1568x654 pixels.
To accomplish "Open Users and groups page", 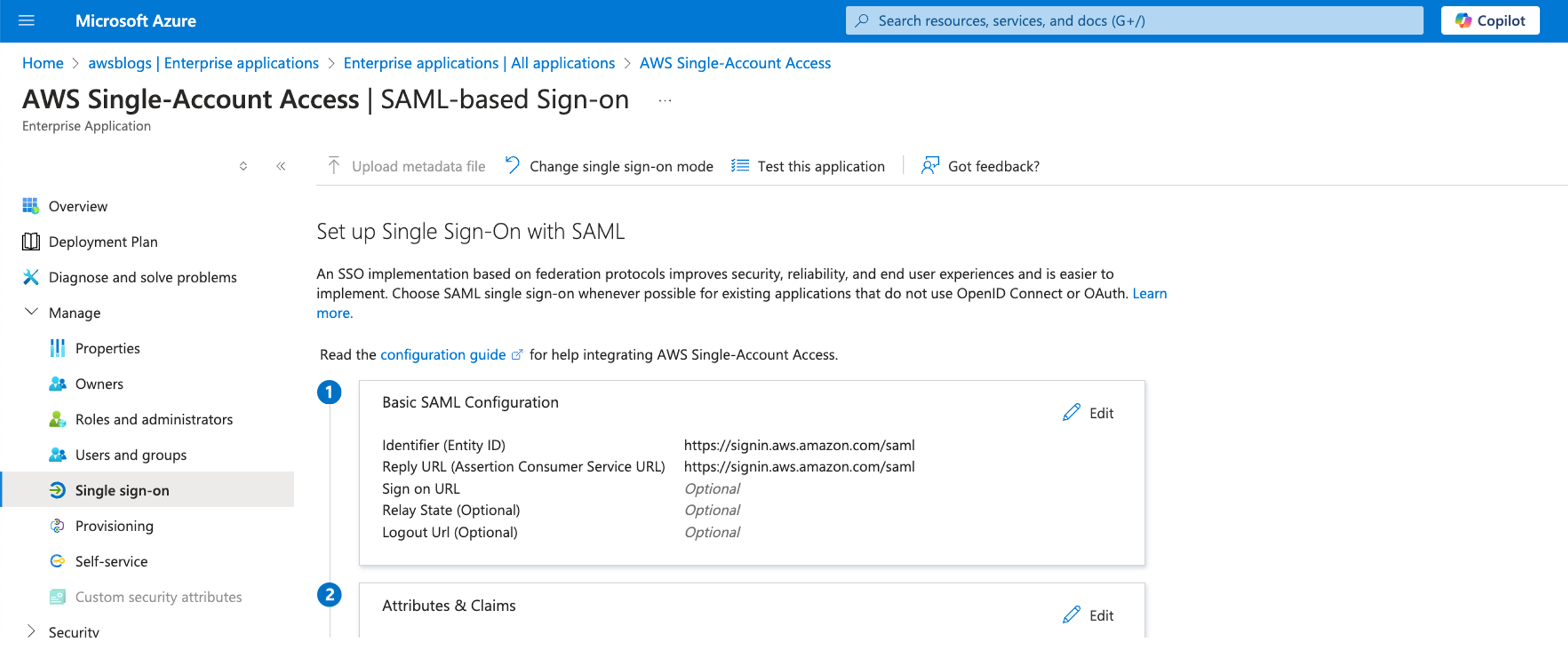I will point(131,455).
